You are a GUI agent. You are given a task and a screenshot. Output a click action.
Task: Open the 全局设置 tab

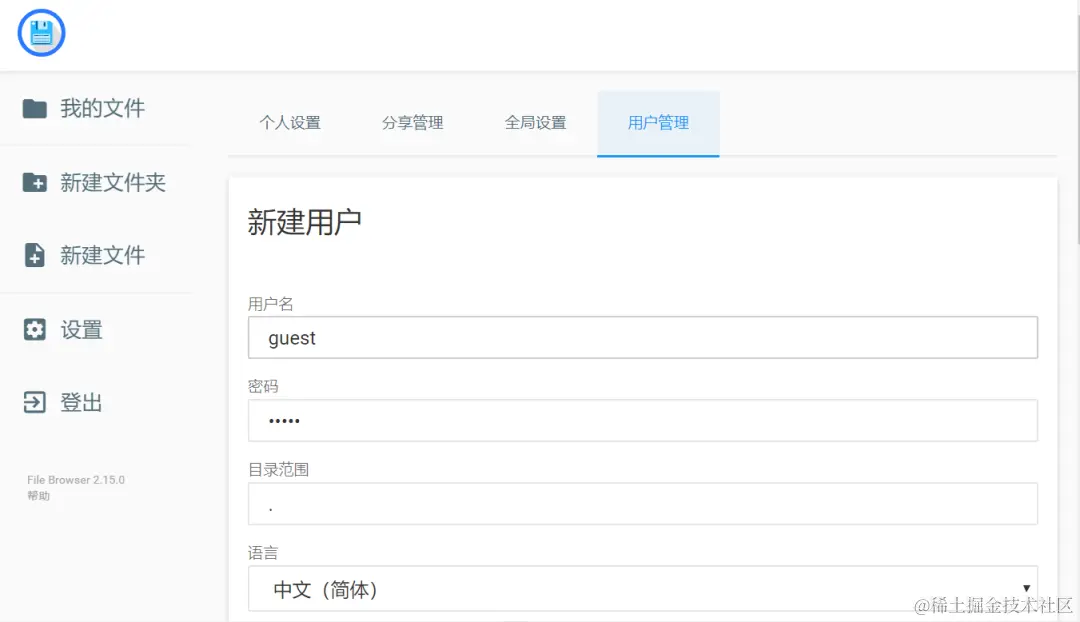tap(535, 123)
